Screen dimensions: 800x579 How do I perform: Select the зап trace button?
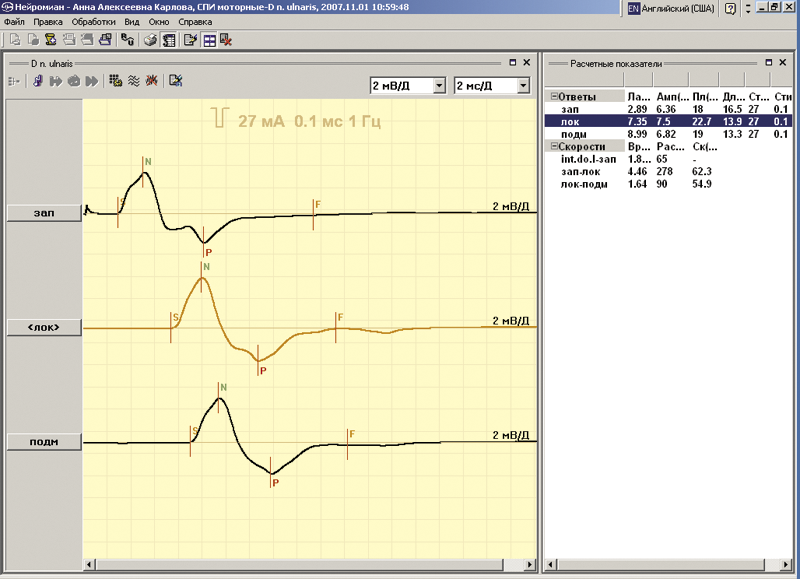coord(44,213)
